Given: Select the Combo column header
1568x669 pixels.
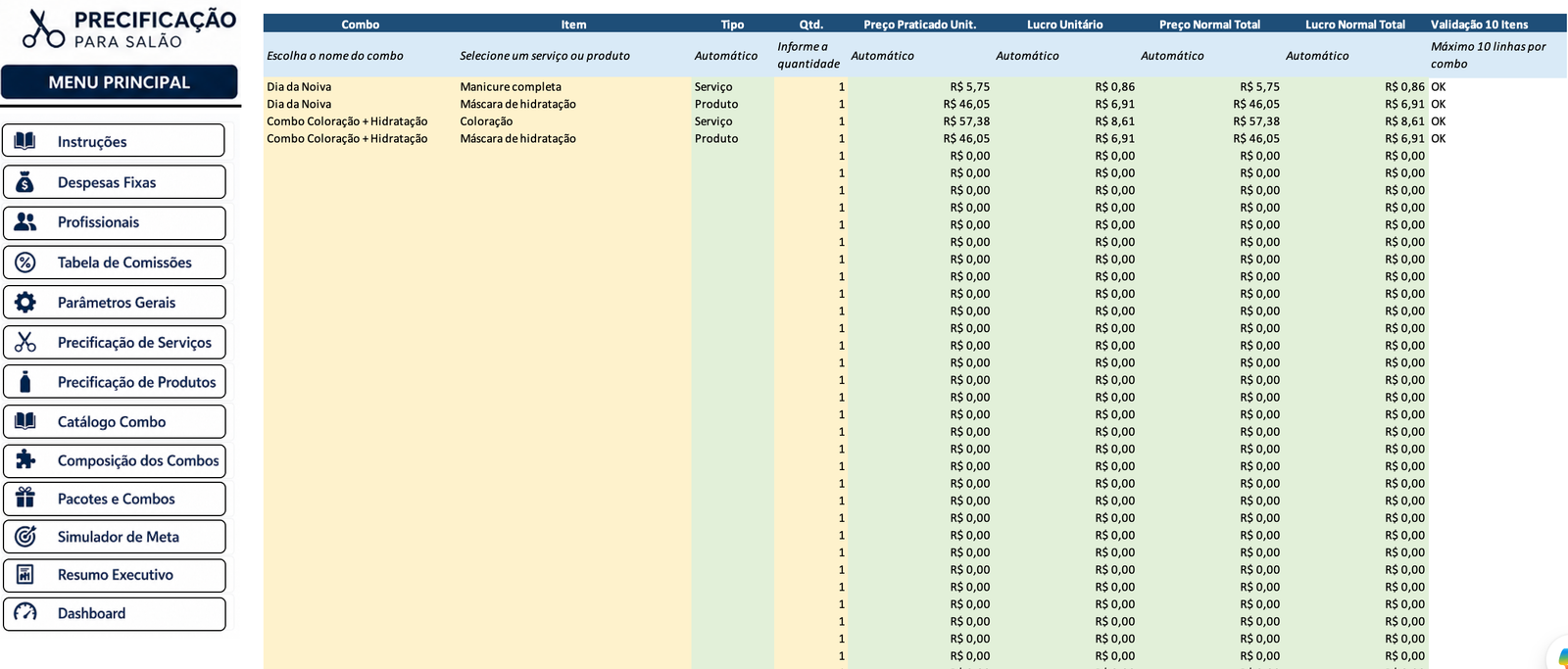Looking at the screenshot, I should point(361,24).
